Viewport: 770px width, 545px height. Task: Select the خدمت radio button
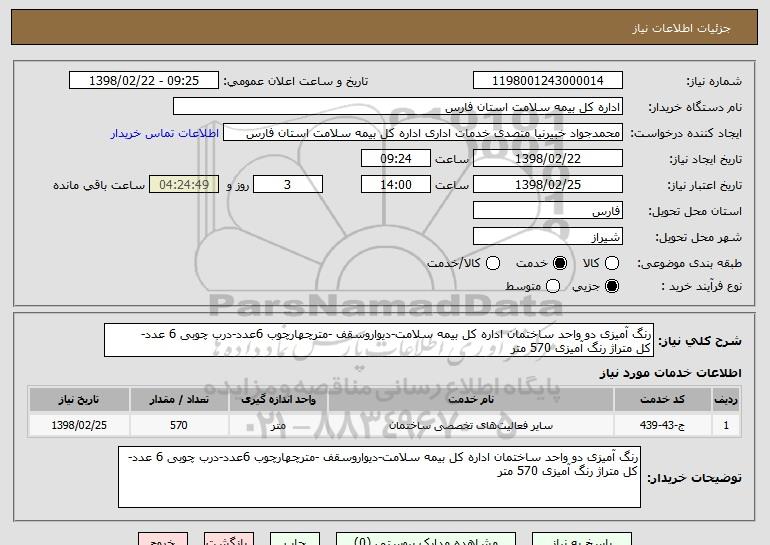pyautogui.click(x=560, y=263)
